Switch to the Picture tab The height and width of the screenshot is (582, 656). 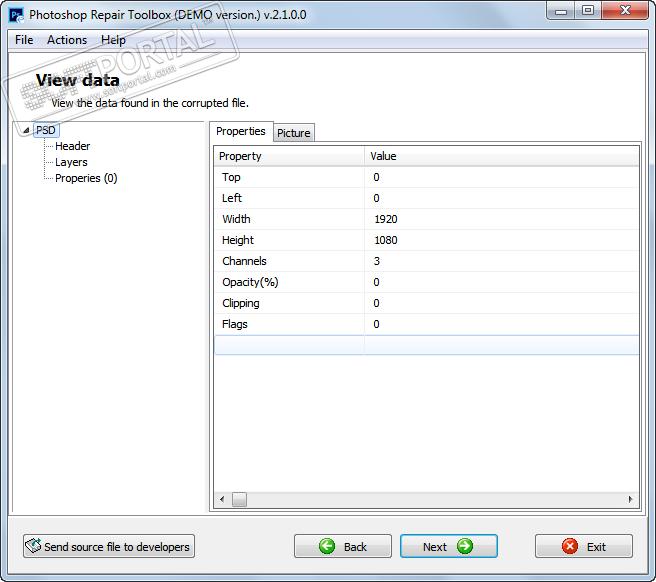294,133
